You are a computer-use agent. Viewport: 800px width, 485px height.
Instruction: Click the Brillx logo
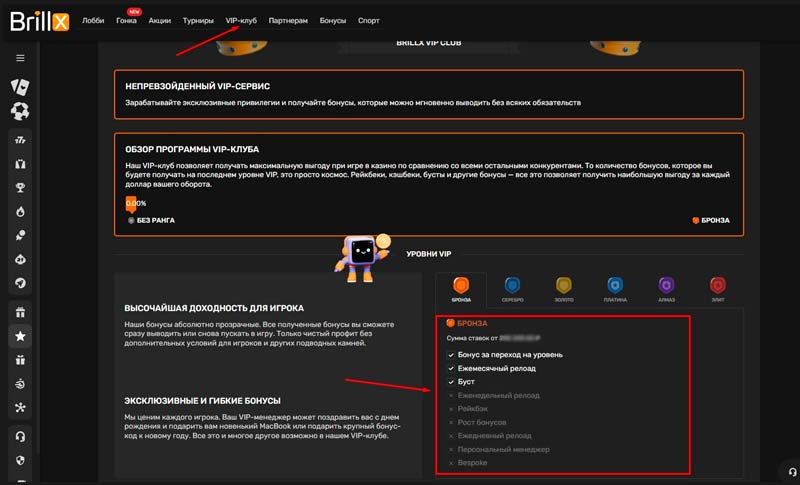click(x=40, y=19)
